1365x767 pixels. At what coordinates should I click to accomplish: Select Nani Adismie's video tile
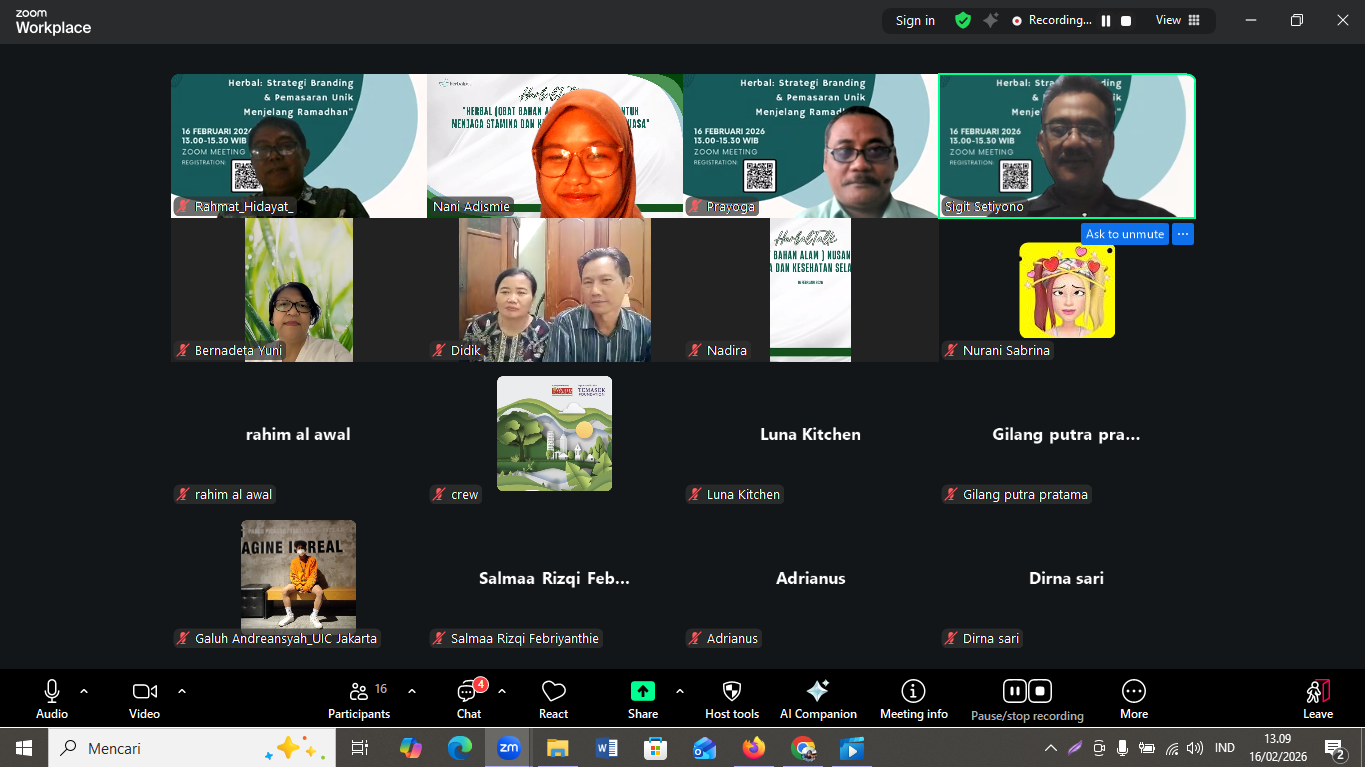click(555, 145)
